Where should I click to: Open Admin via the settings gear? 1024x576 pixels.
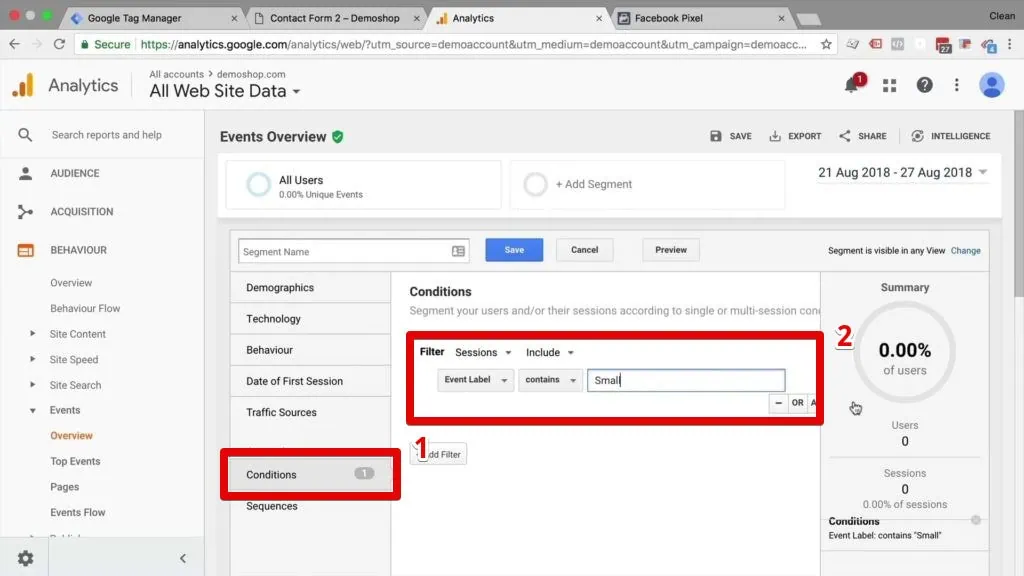click(25, 558)
